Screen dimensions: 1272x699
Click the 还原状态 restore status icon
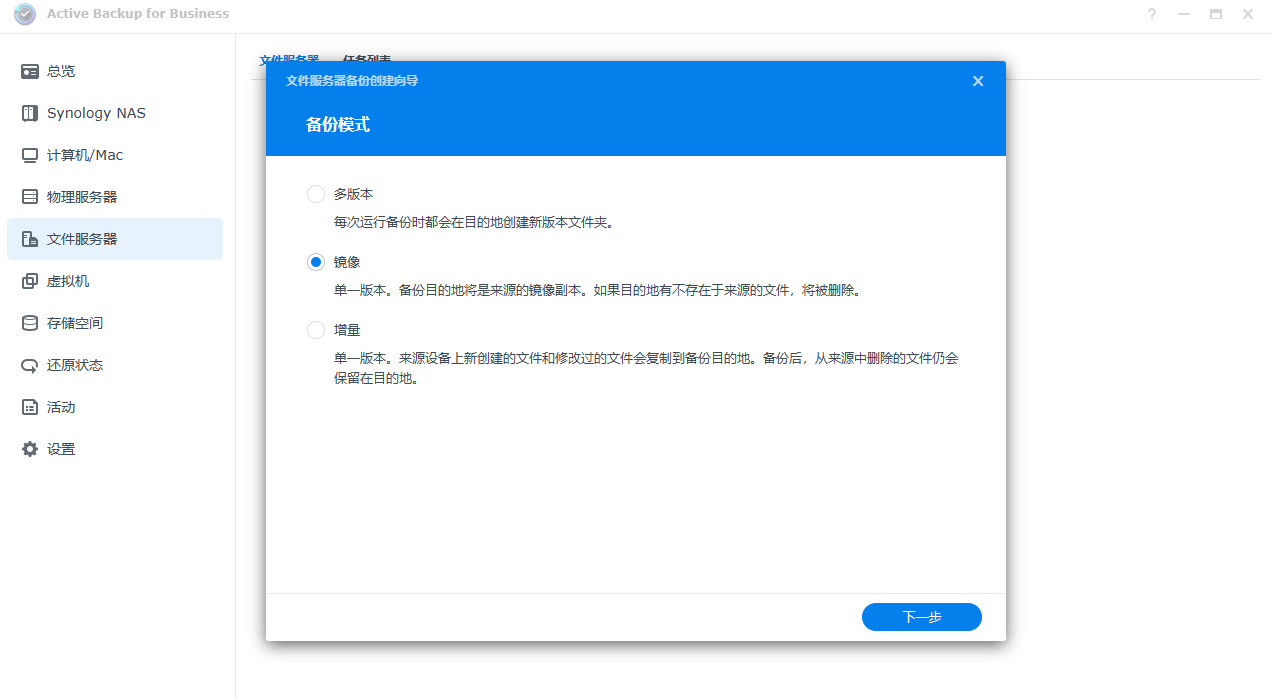(30, 365)
